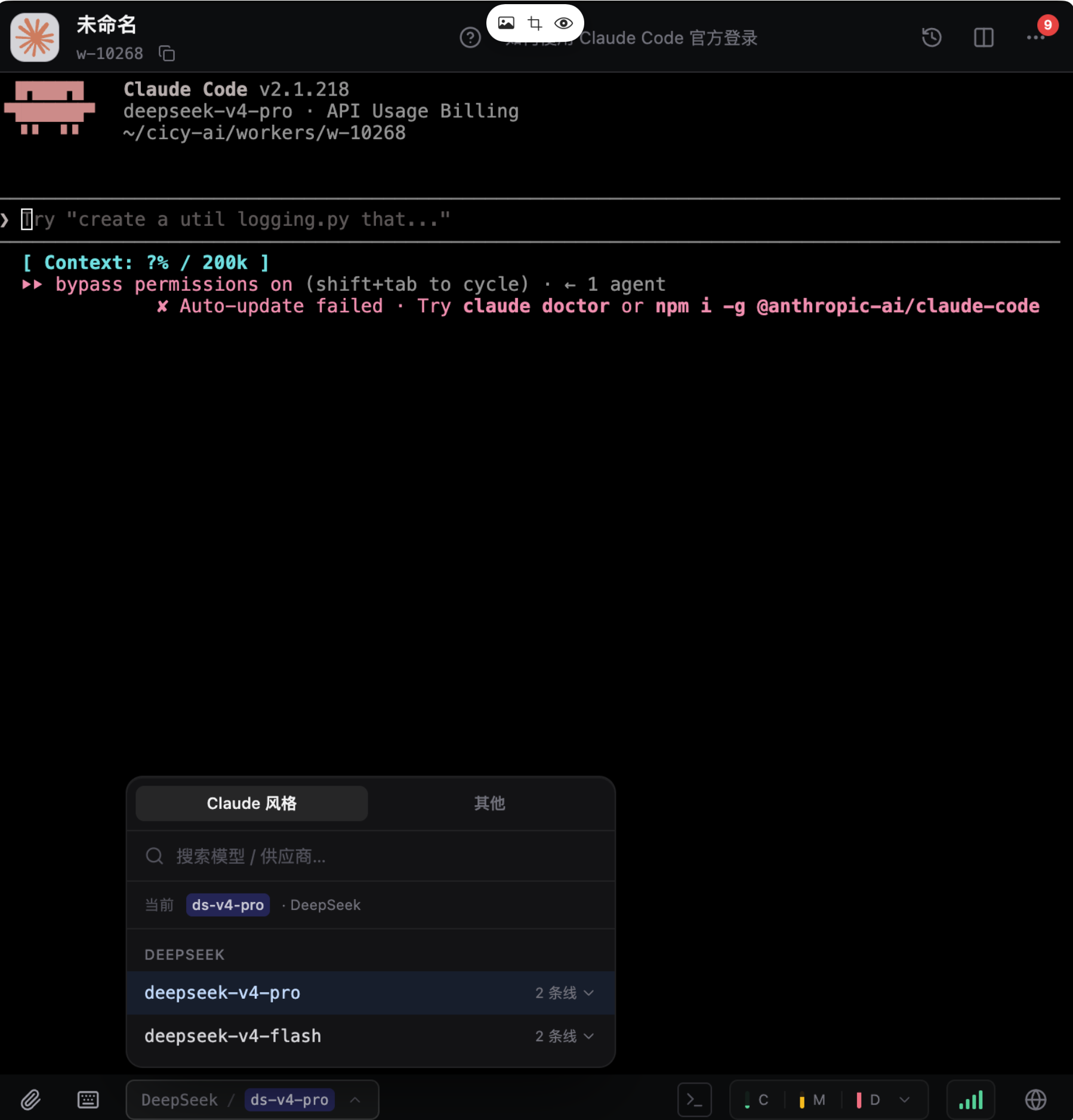Open the help question mark icon
1073x1120 pixels.
point(470,38)
